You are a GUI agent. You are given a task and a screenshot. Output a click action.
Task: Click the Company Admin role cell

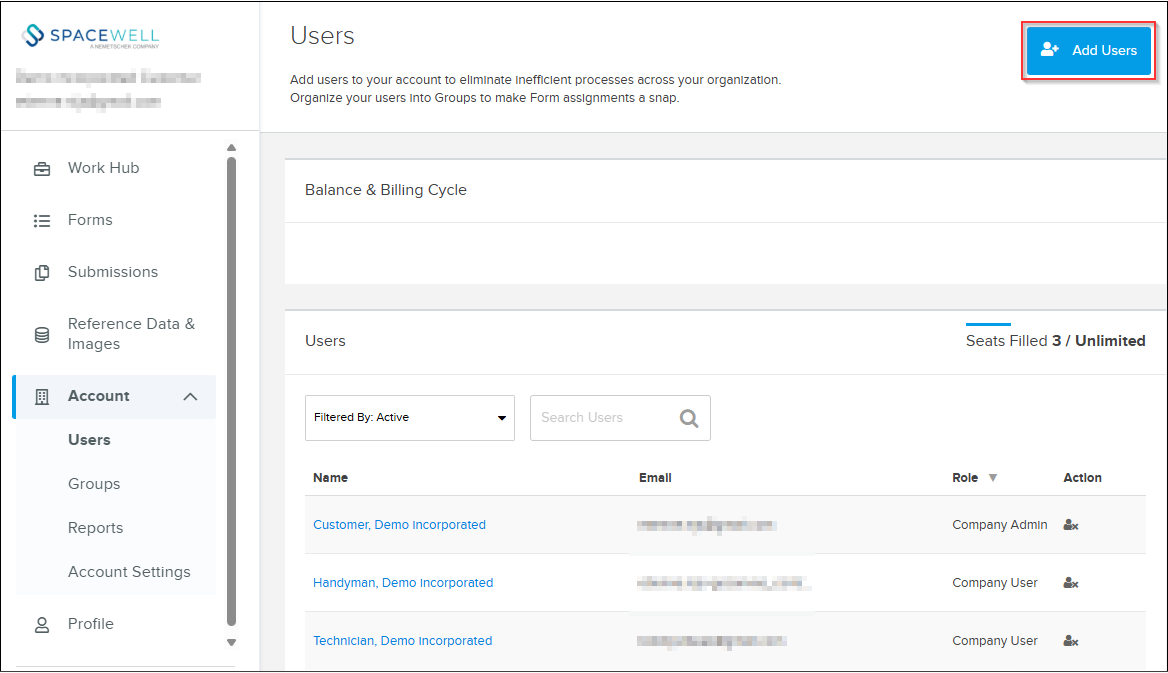(x=1000, y=525)
